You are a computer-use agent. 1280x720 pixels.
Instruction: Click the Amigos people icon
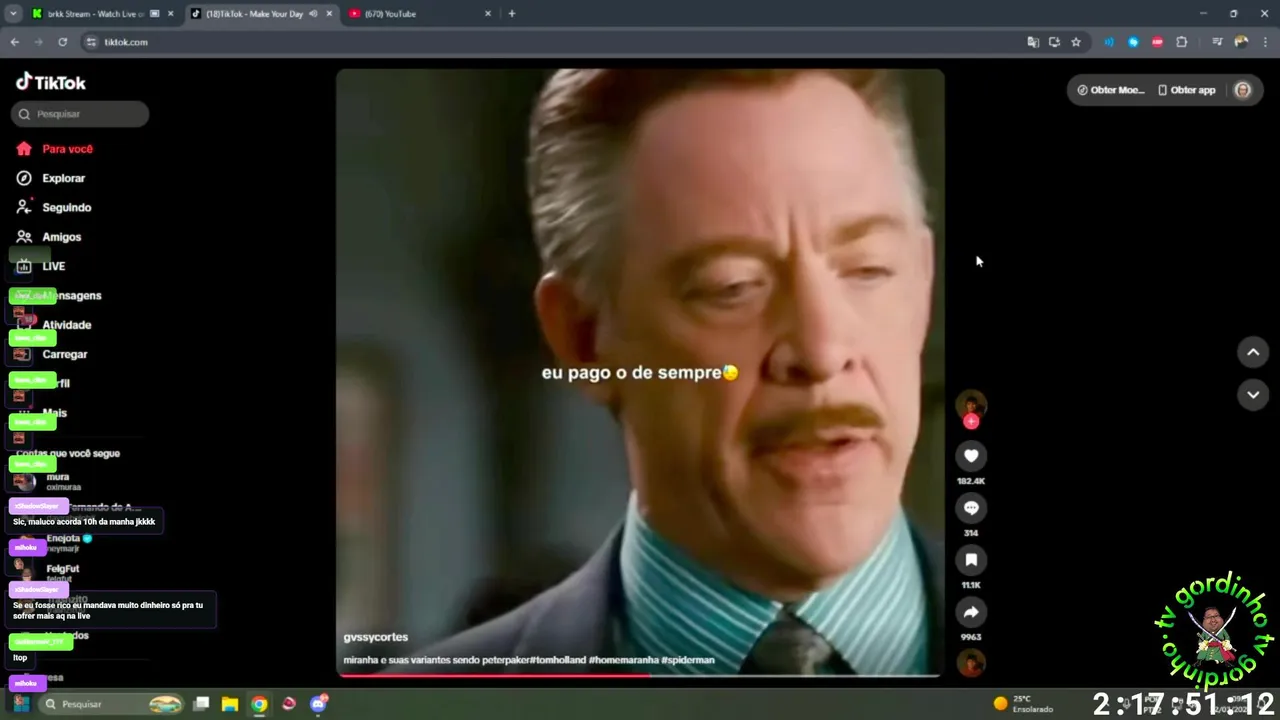pyautogui.click(x=24, y=237)
